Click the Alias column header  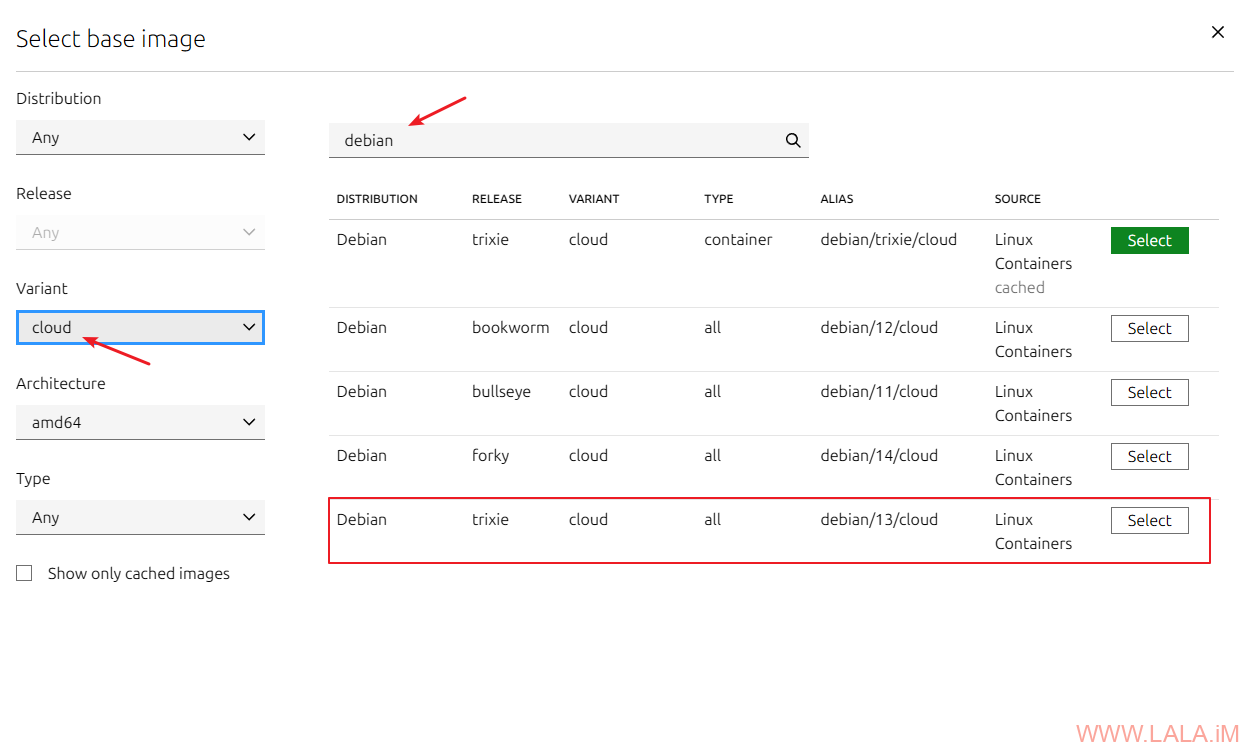pyautogui.click(x=837, y=199)
